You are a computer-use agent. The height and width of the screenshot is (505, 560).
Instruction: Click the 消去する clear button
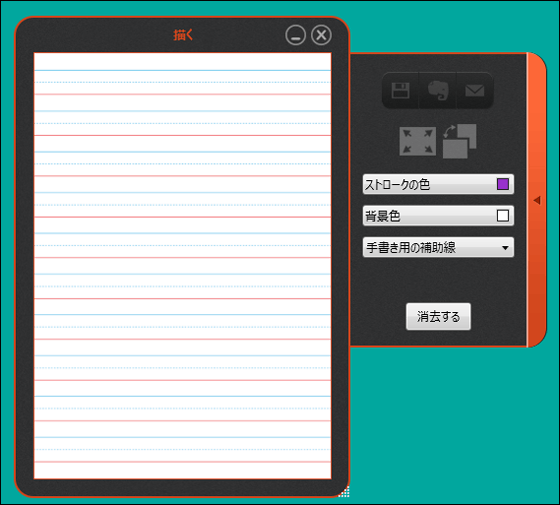[x=438, y=316]
